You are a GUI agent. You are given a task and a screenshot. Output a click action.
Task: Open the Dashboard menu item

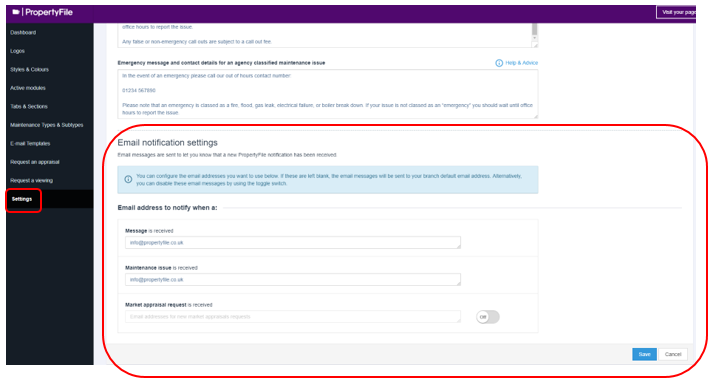pyautogui.click(x=23, y=32)
